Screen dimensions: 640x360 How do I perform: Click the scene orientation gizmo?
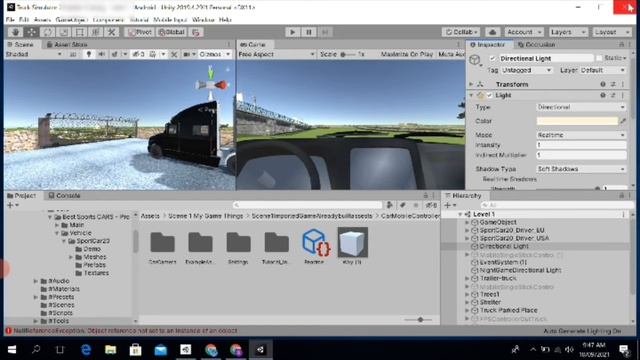pos(211,84)
